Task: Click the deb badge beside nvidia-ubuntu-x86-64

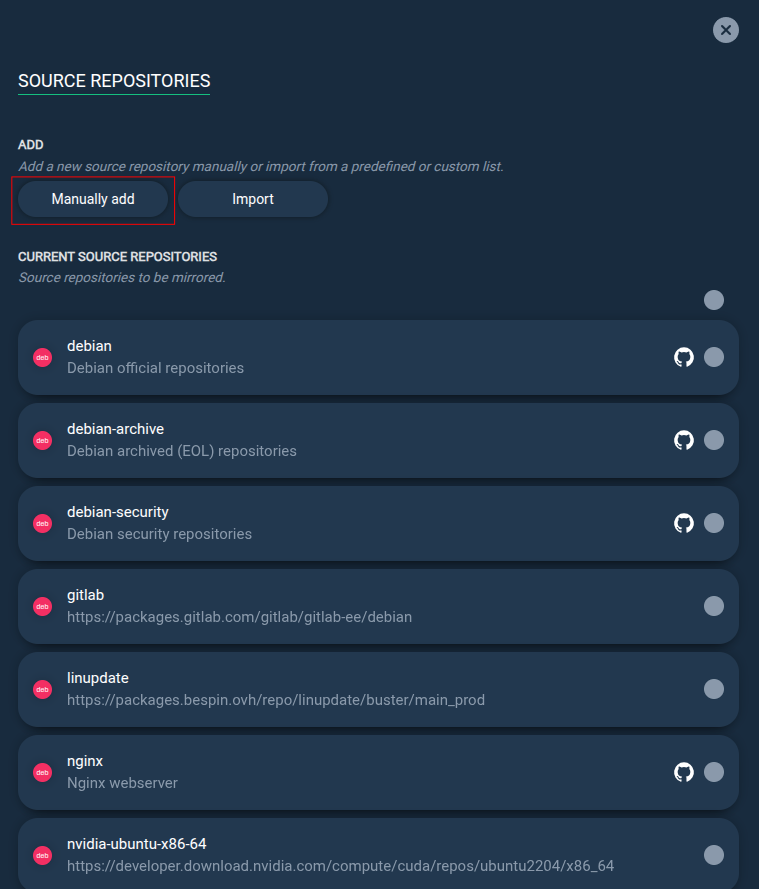Action: [43, 855]
